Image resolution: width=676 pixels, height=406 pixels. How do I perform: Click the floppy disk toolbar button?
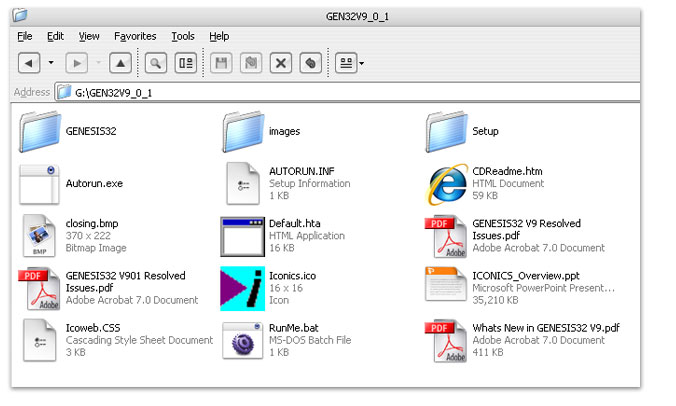(221, 63)
